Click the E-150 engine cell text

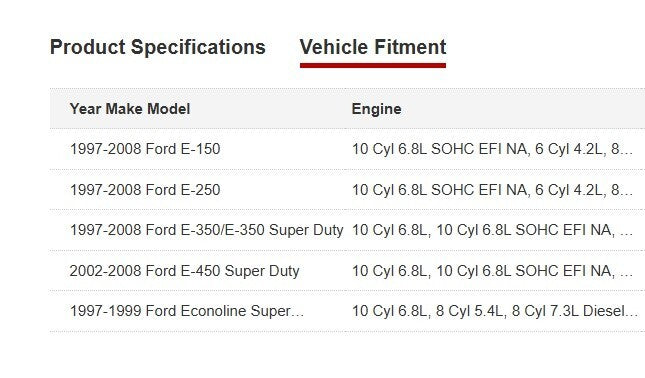(492, 149)
